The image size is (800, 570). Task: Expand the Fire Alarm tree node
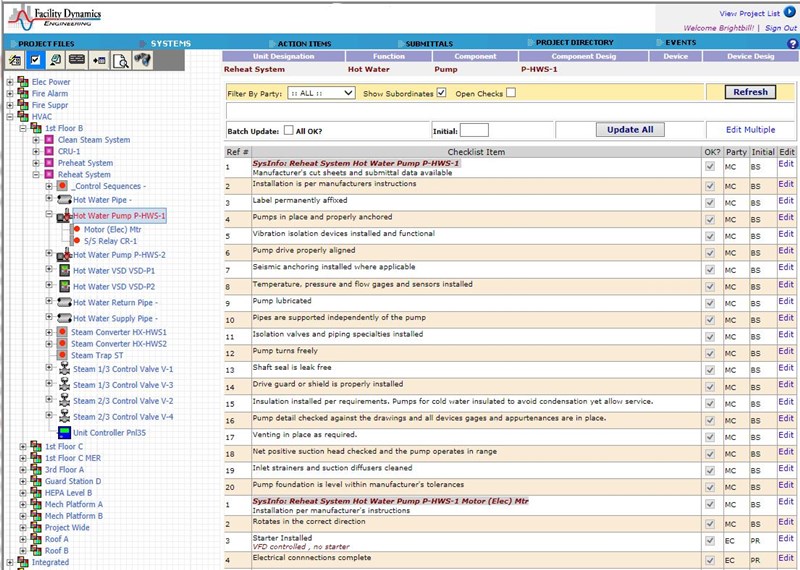click(x=10, y=93)
